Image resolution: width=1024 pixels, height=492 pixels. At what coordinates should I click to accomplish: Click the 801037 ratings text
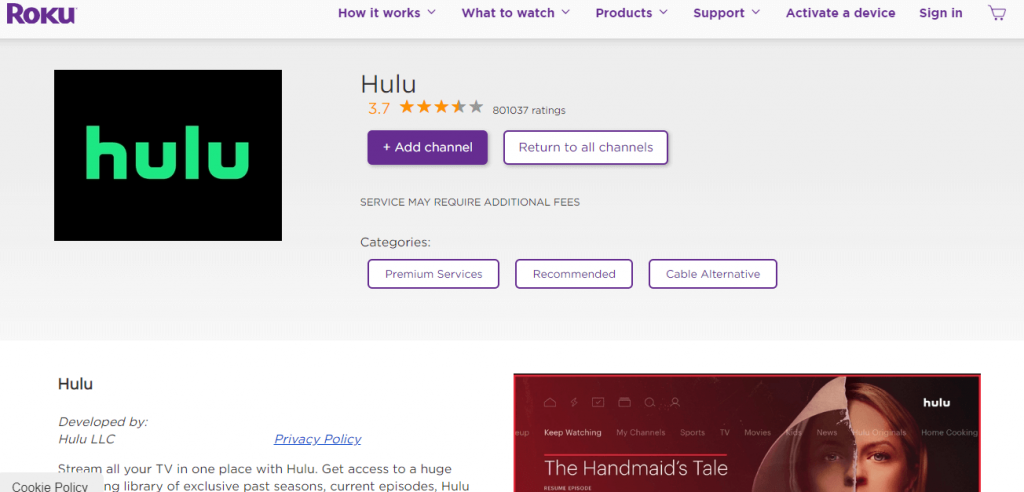pyautogui.click(x=529, y=110)
